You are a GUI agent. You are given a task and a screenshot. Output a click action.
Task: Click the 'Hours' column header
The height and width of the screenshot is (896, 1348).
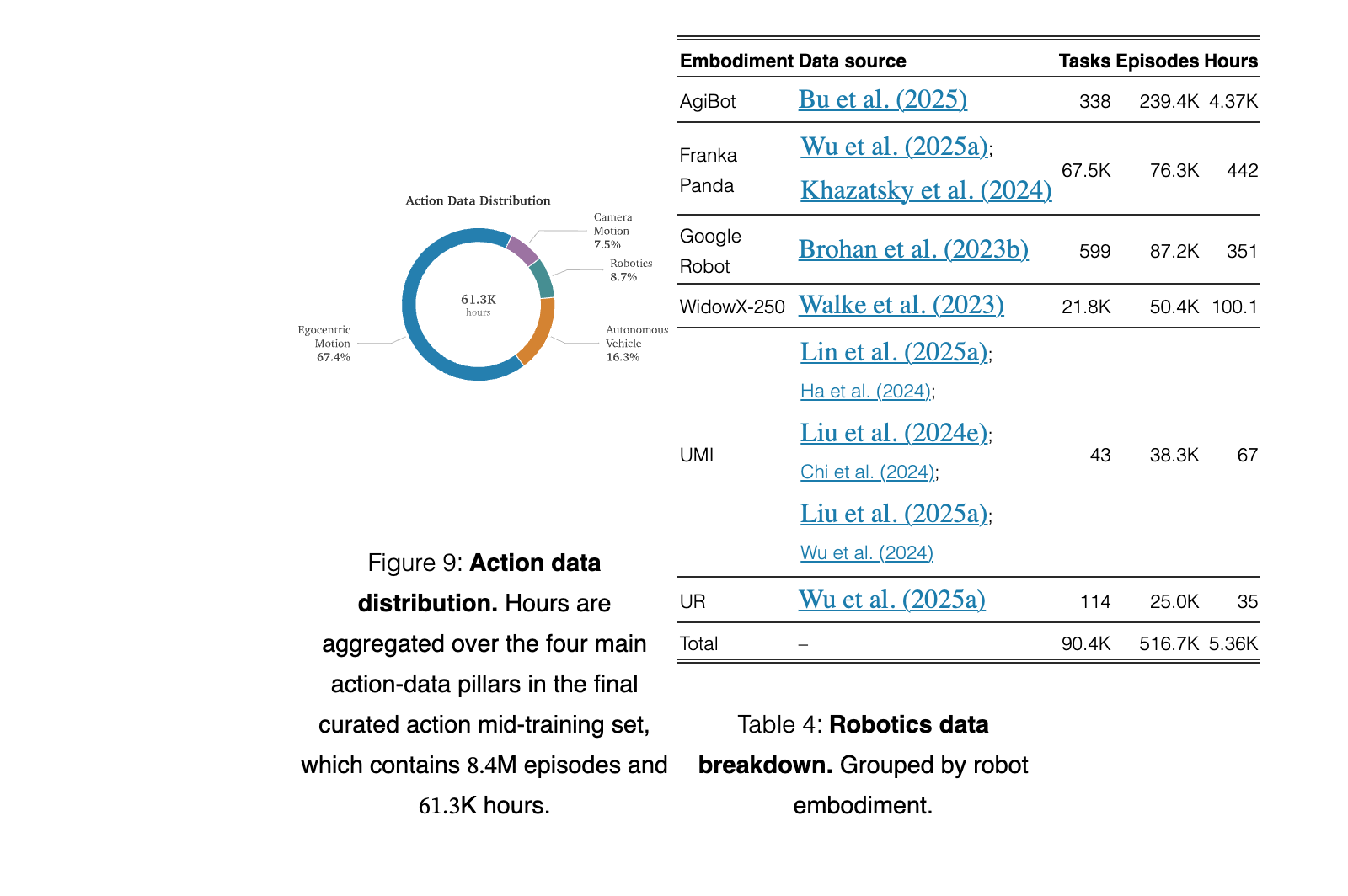tap(1231, 61)
